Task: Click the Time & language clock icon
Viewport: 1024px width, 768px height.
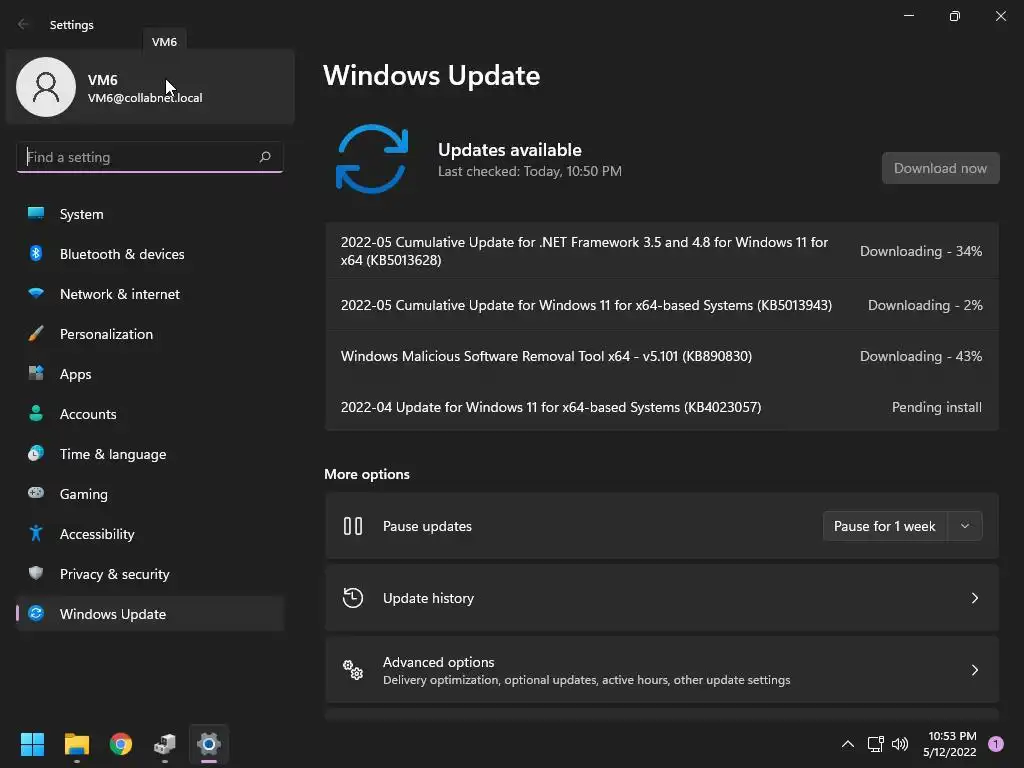Action: (36, 453)
